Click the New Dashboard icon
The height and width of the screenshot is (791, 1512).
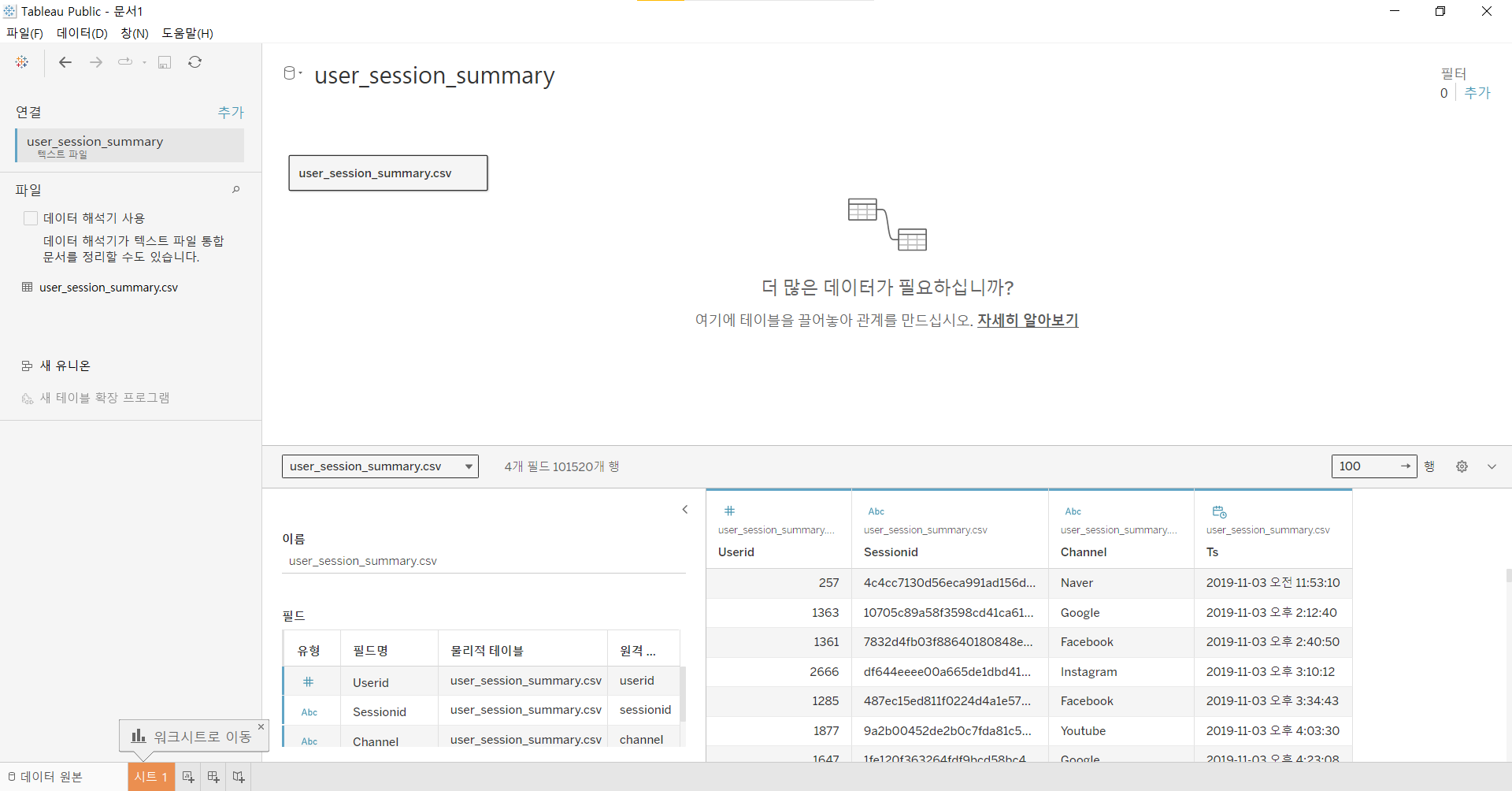pos(213,777)
